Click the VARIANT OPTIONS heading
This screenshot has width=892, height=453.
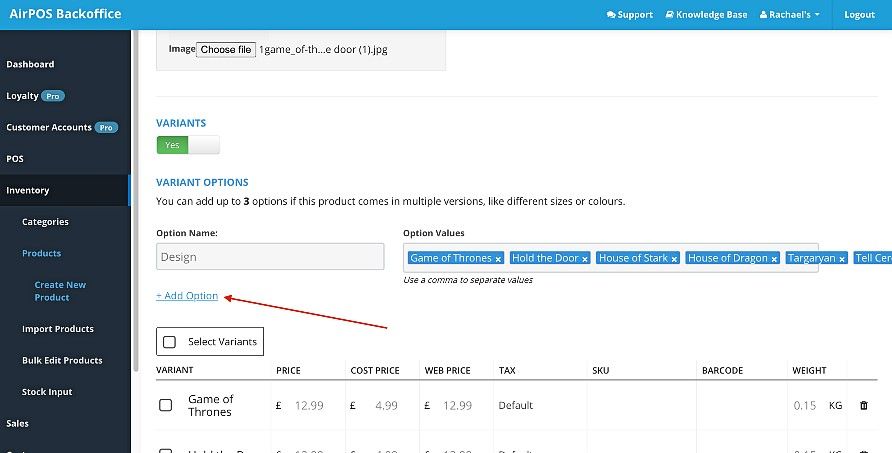202,183
